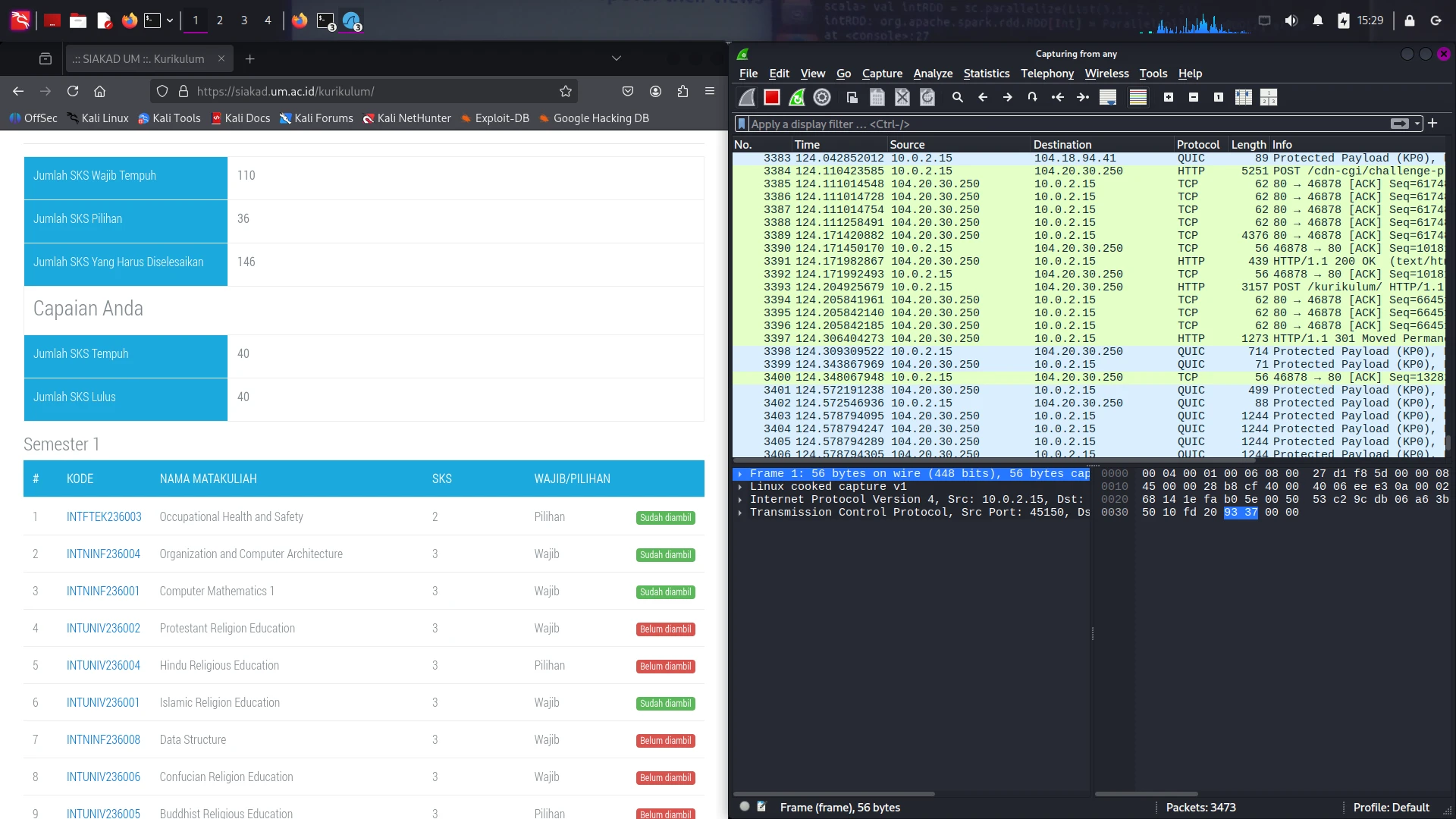Screen dimensions: 1456x819
Task: Toggle colorize packet list button
Action: tap(1138, 97)
